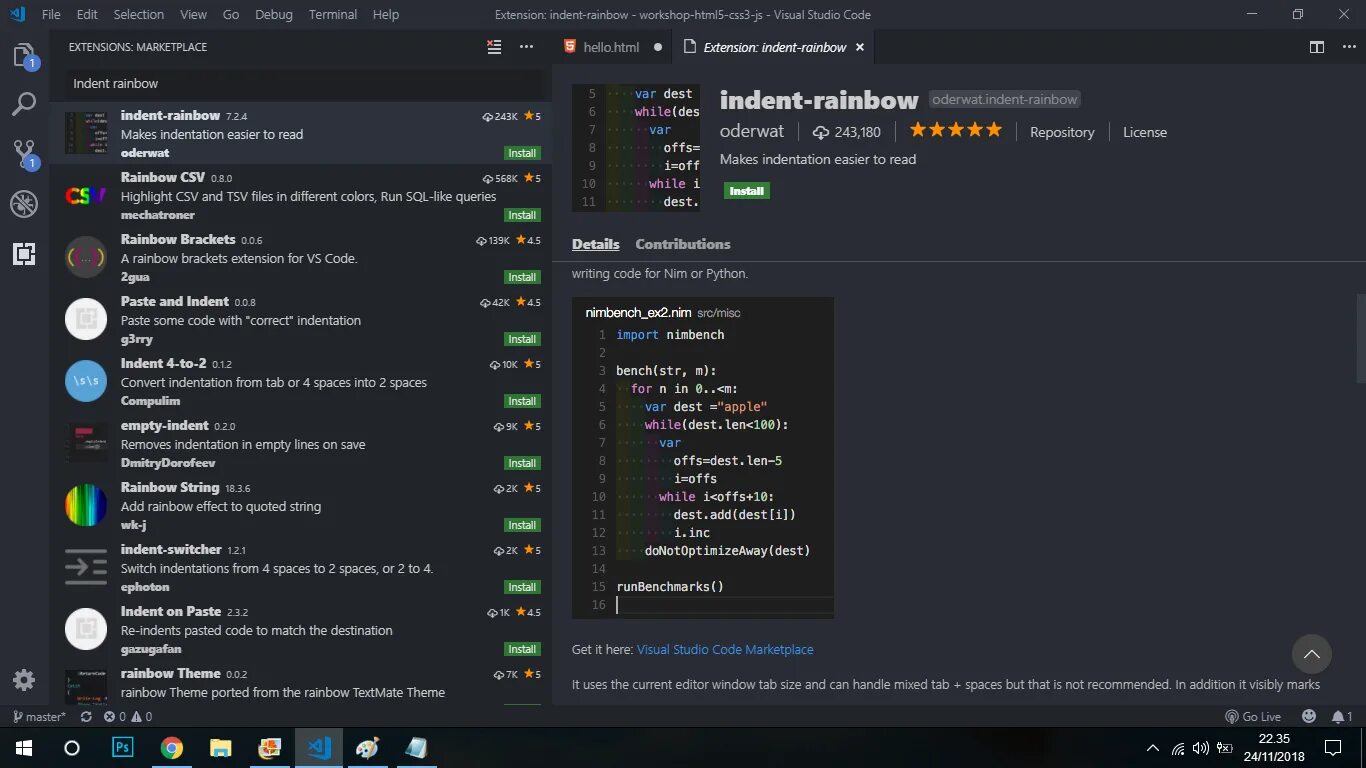This screenshot has height=768, width=1366.
Task: Open the File menu
Action: (51, 14)
